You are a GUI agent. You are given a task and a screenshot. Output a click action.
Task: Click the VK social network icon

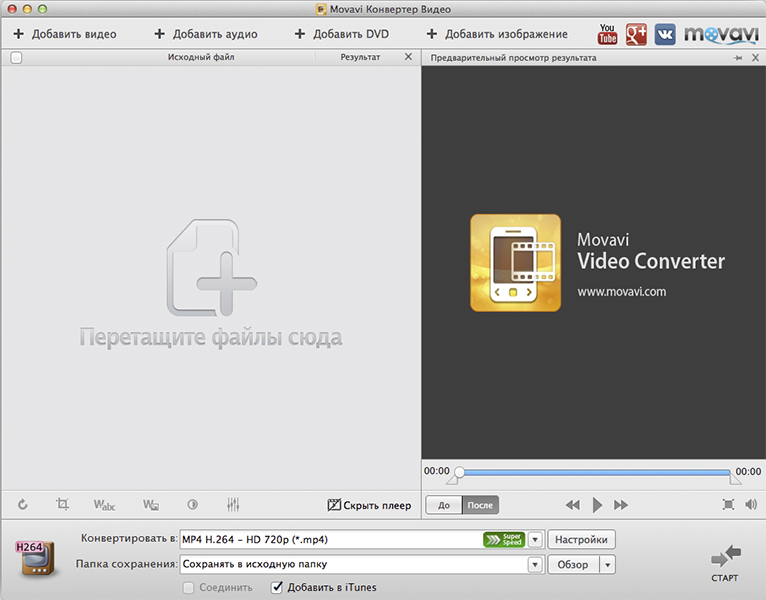pos(665,34)
